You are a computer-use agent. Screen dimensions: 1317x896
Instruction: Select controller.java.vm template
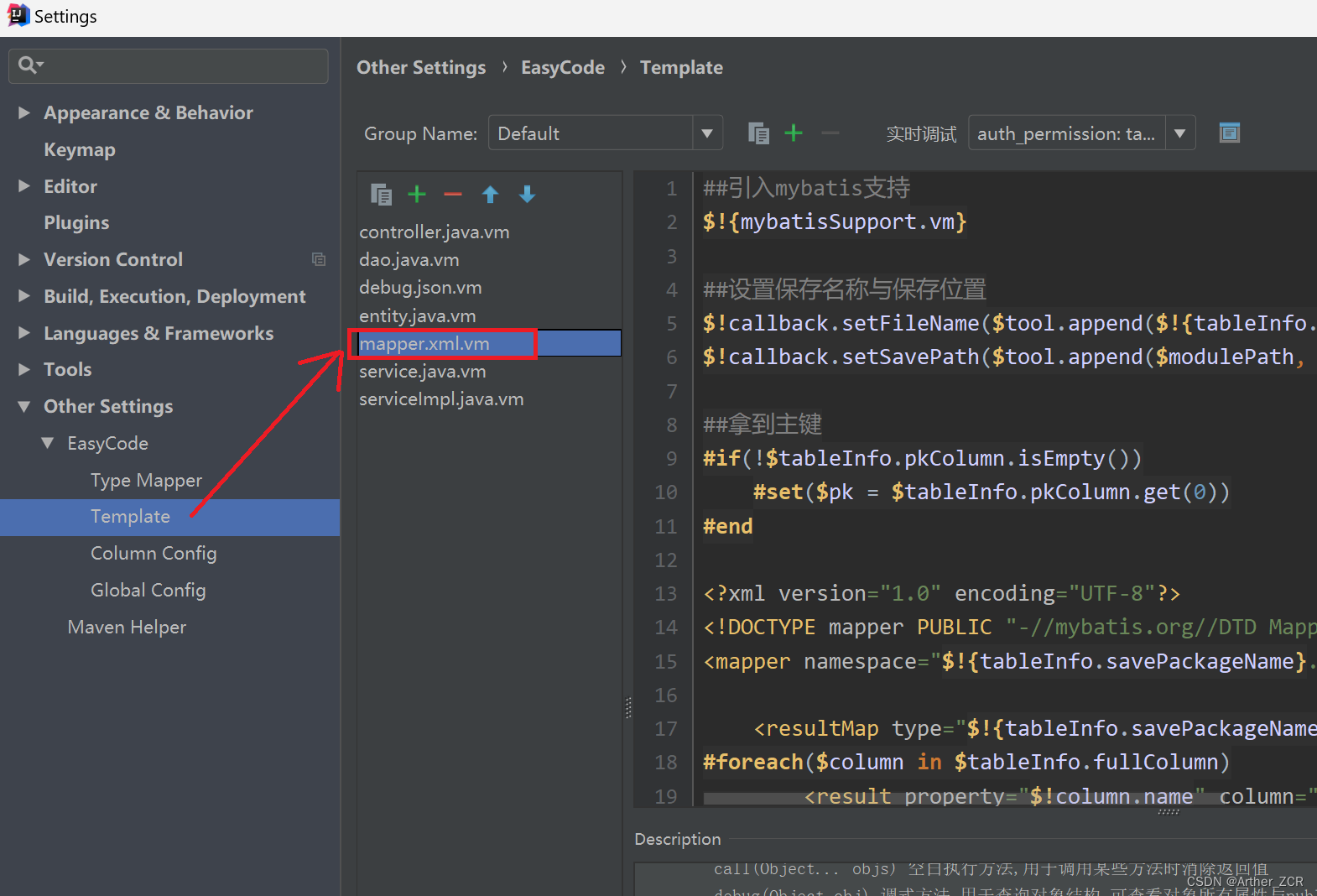point(434,232)
